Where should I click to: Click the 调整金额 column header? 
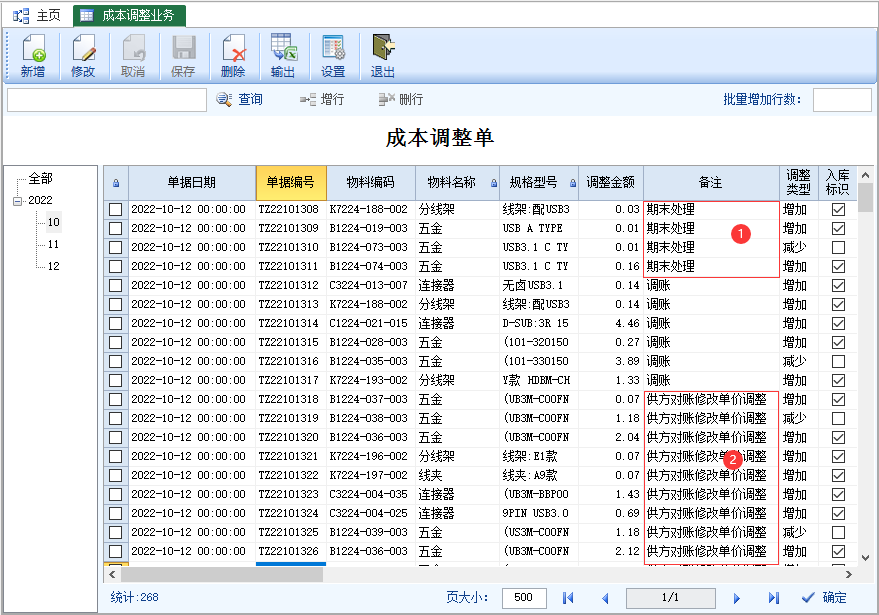click(x=610, y=183)
